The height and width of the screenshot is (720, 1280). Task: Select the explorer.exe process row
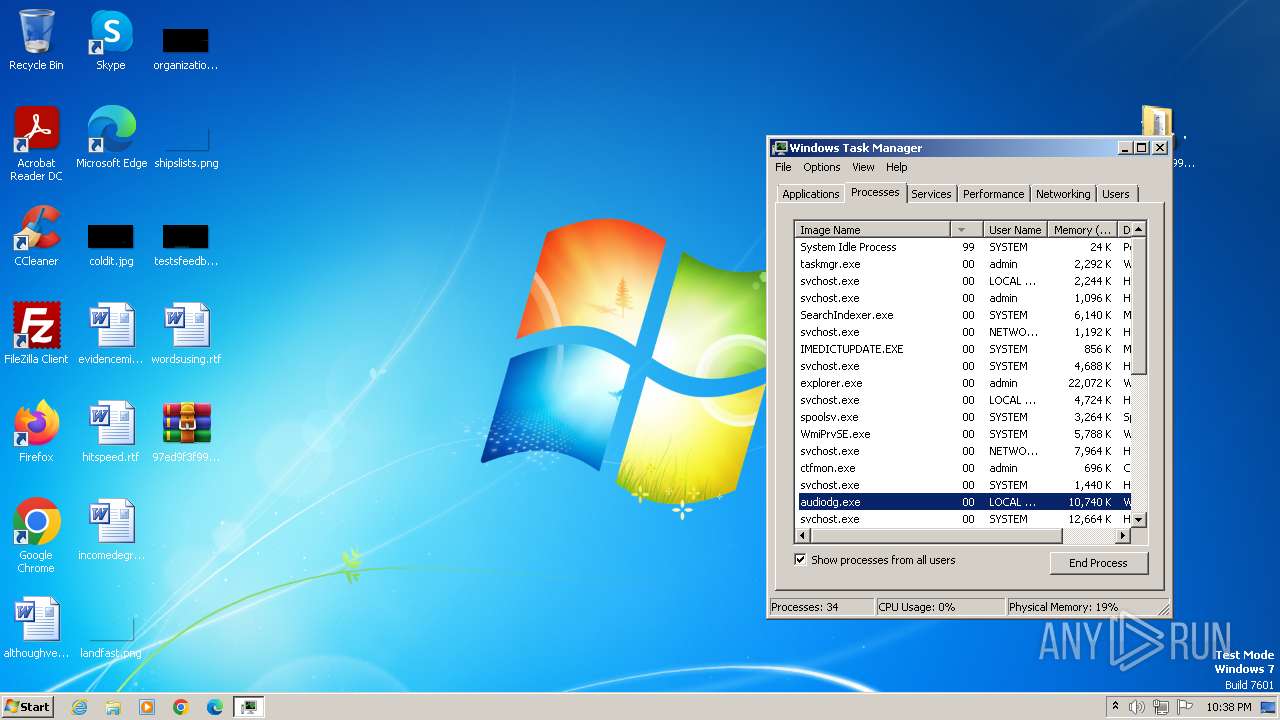pos(963,383)
